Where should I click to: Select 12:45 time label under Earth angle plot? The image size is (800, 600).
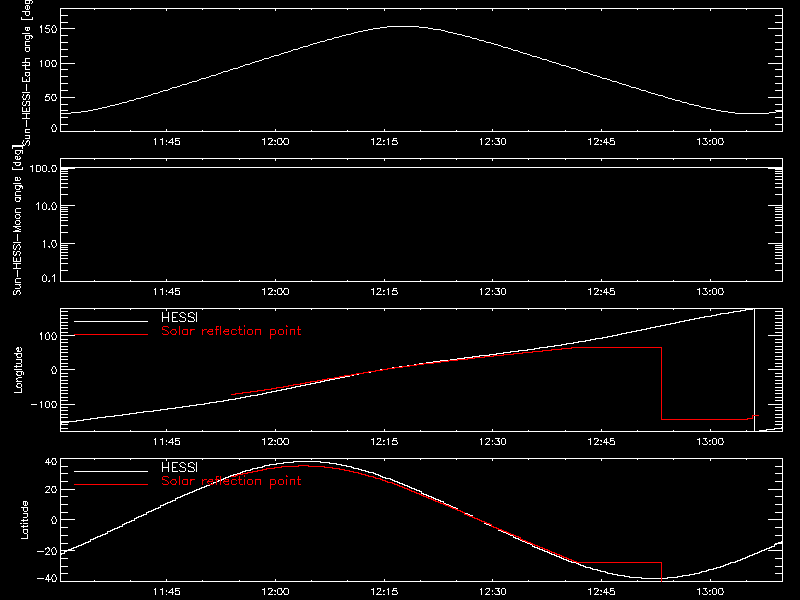601,142
